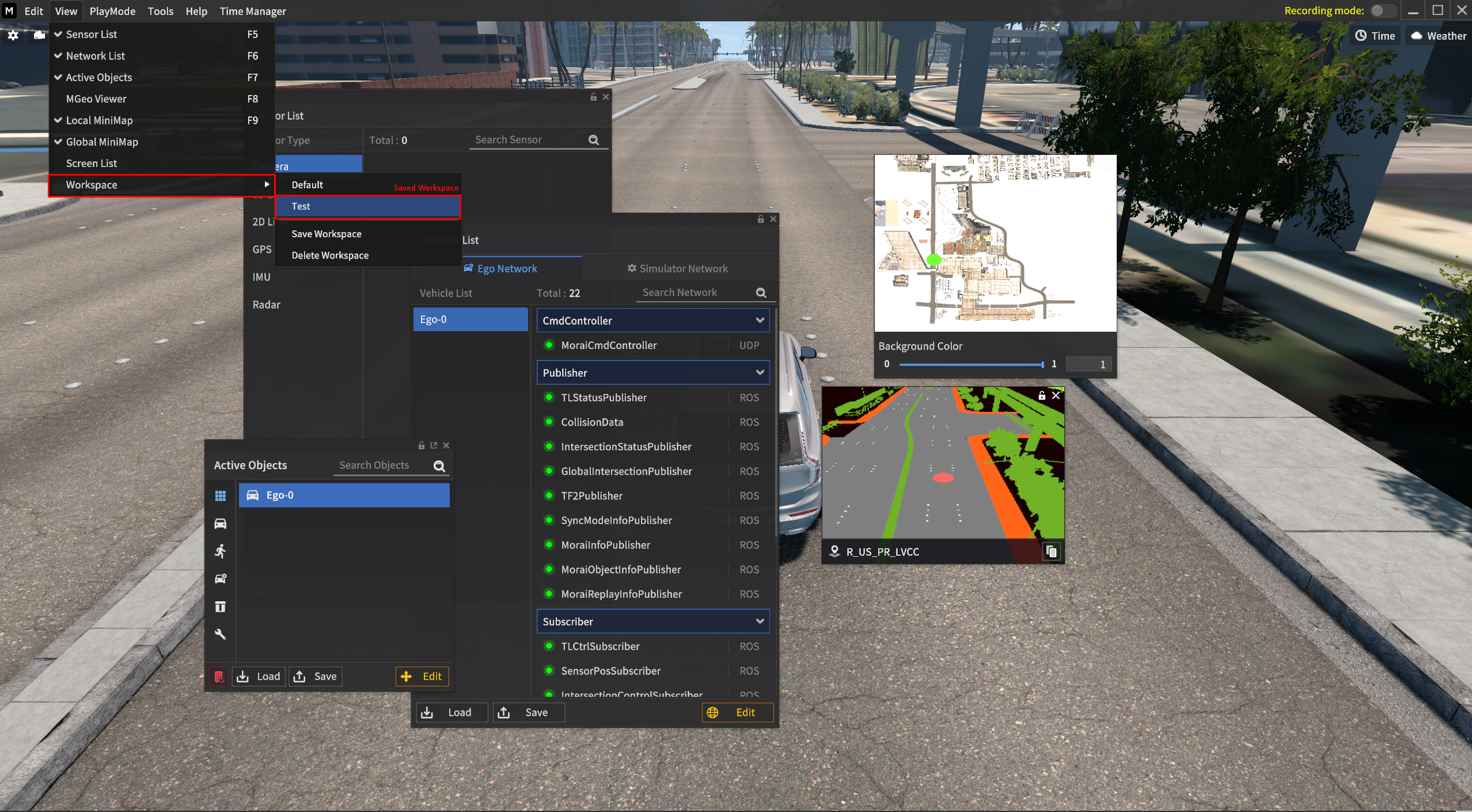The image size is (1472, 812).
Task: Switch to Simulator Network tab
Action: click(677, 268)
